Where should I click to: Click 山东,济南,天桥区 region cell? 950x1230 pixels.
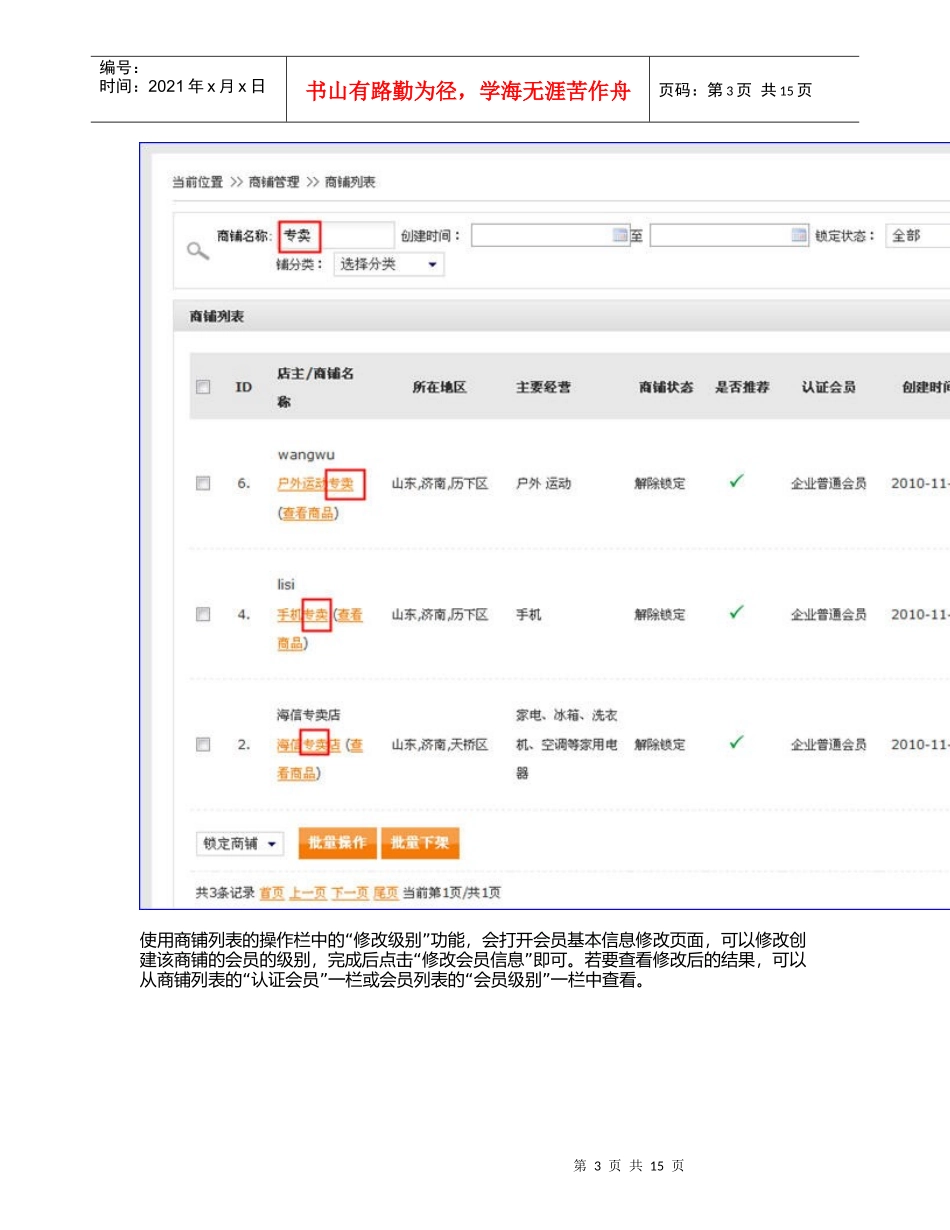(x=440, y=745)
